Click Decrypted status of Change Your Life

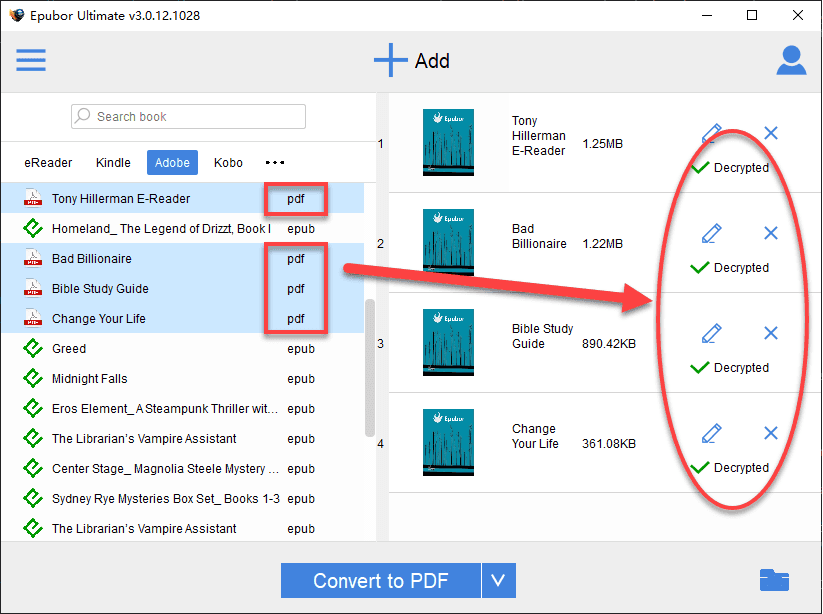[730, 468]
